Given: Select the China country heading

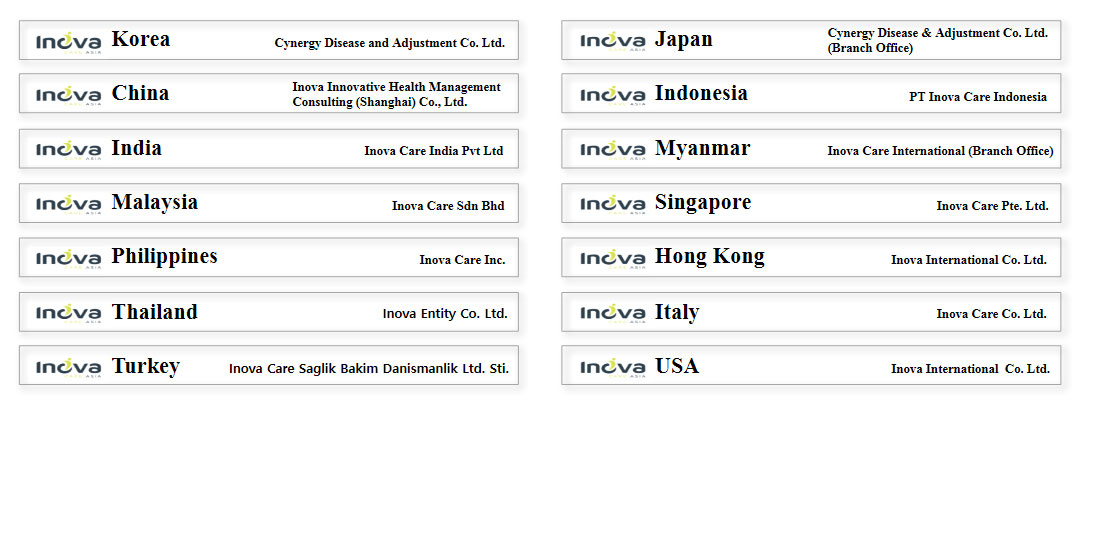Looking at the screenshot, I should point(140,93).
